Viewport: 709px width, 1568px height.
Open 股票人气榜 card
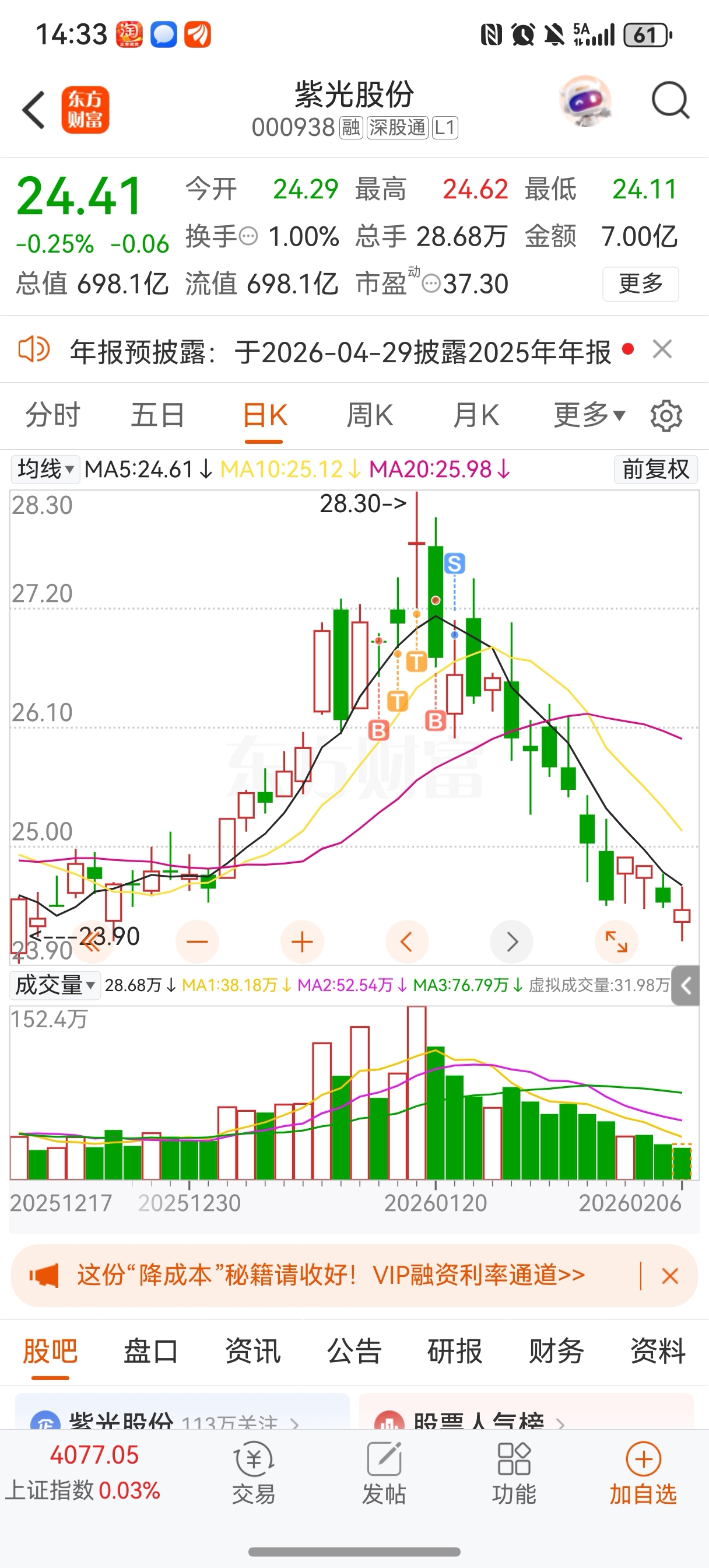point(527,1412)
